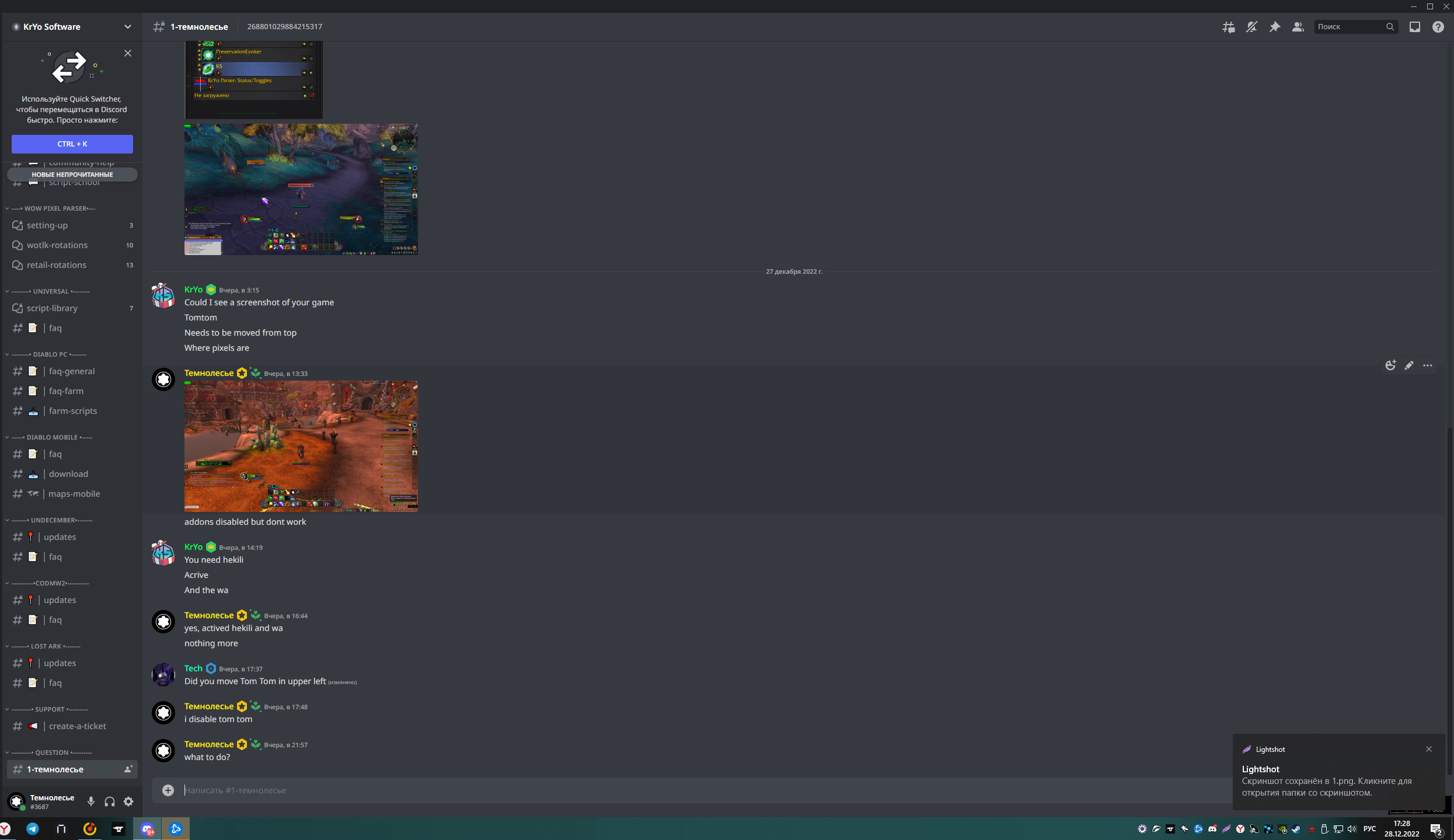1454x840 pixels.
Task: Close the Quick Switcher tip
Action: (128, 53)
